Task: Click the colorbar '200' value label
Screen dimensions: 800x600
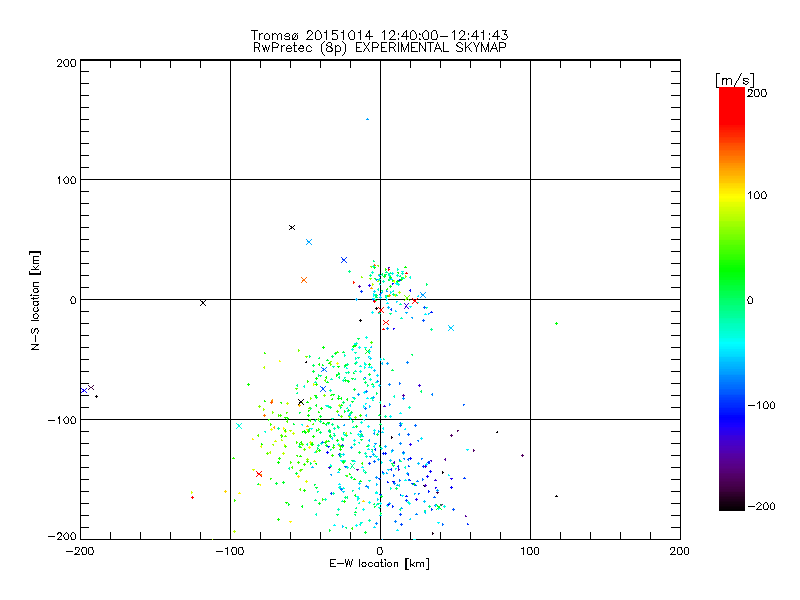Action: click(757, 93)
